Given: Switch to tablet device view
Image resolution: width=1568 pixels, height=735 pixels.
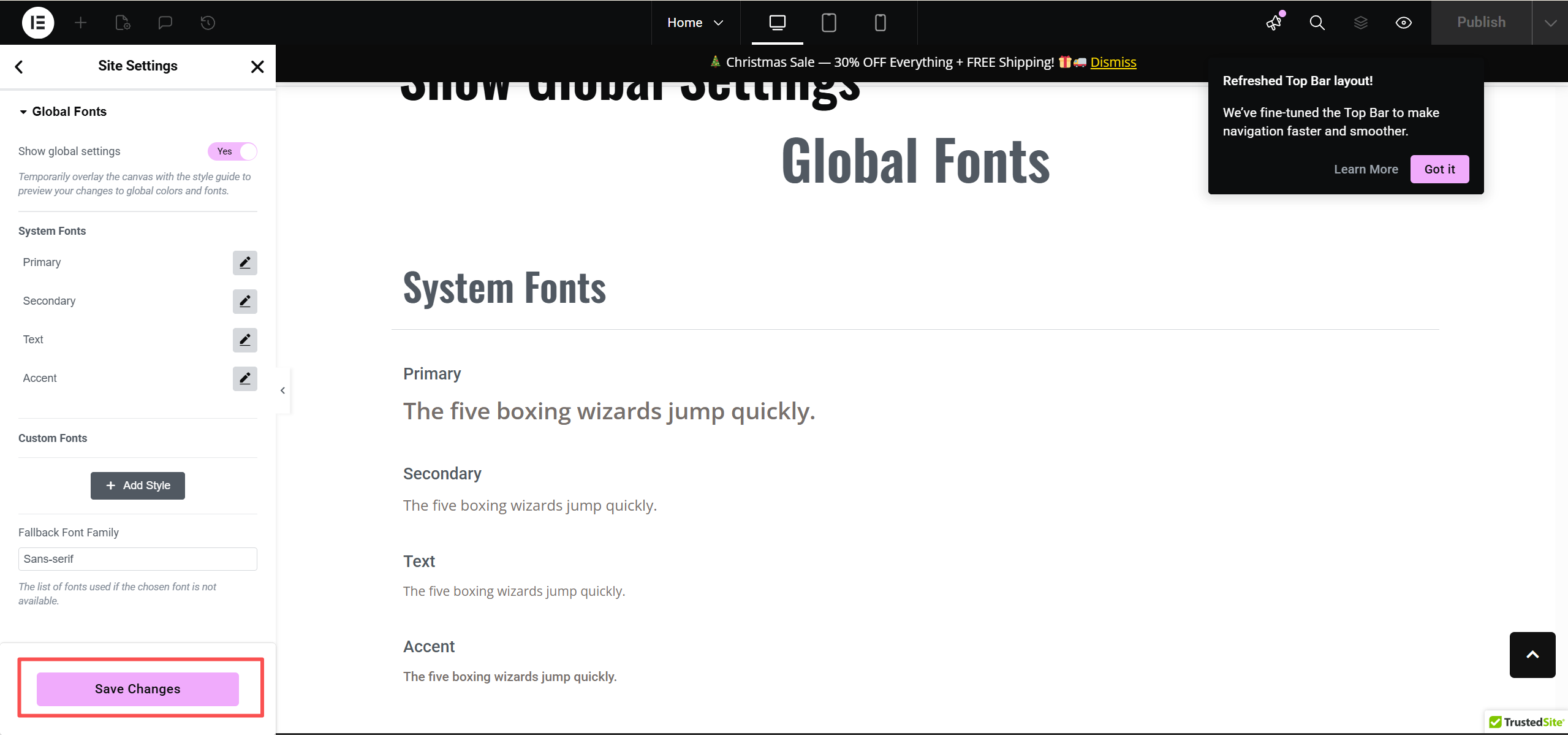Looking at the screenshot, I should click(x=828, y=23).
